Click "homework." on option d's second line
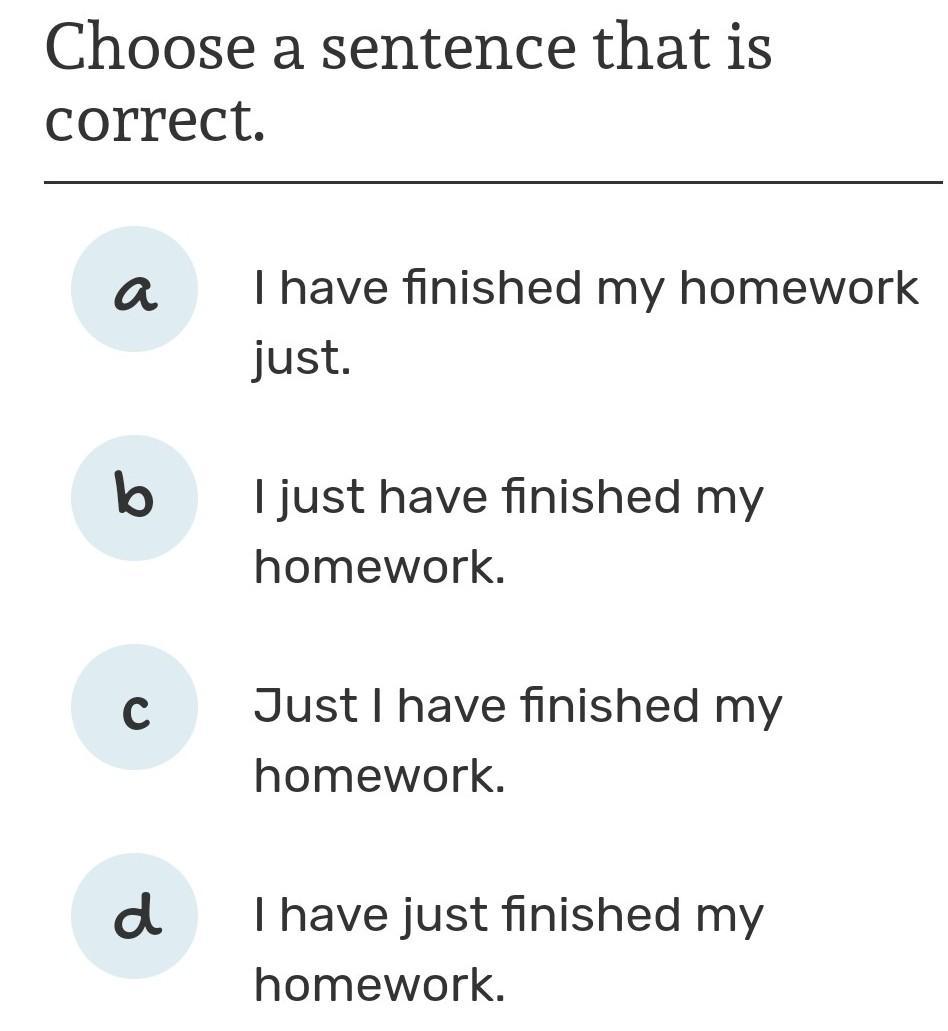 pos(379,985)
